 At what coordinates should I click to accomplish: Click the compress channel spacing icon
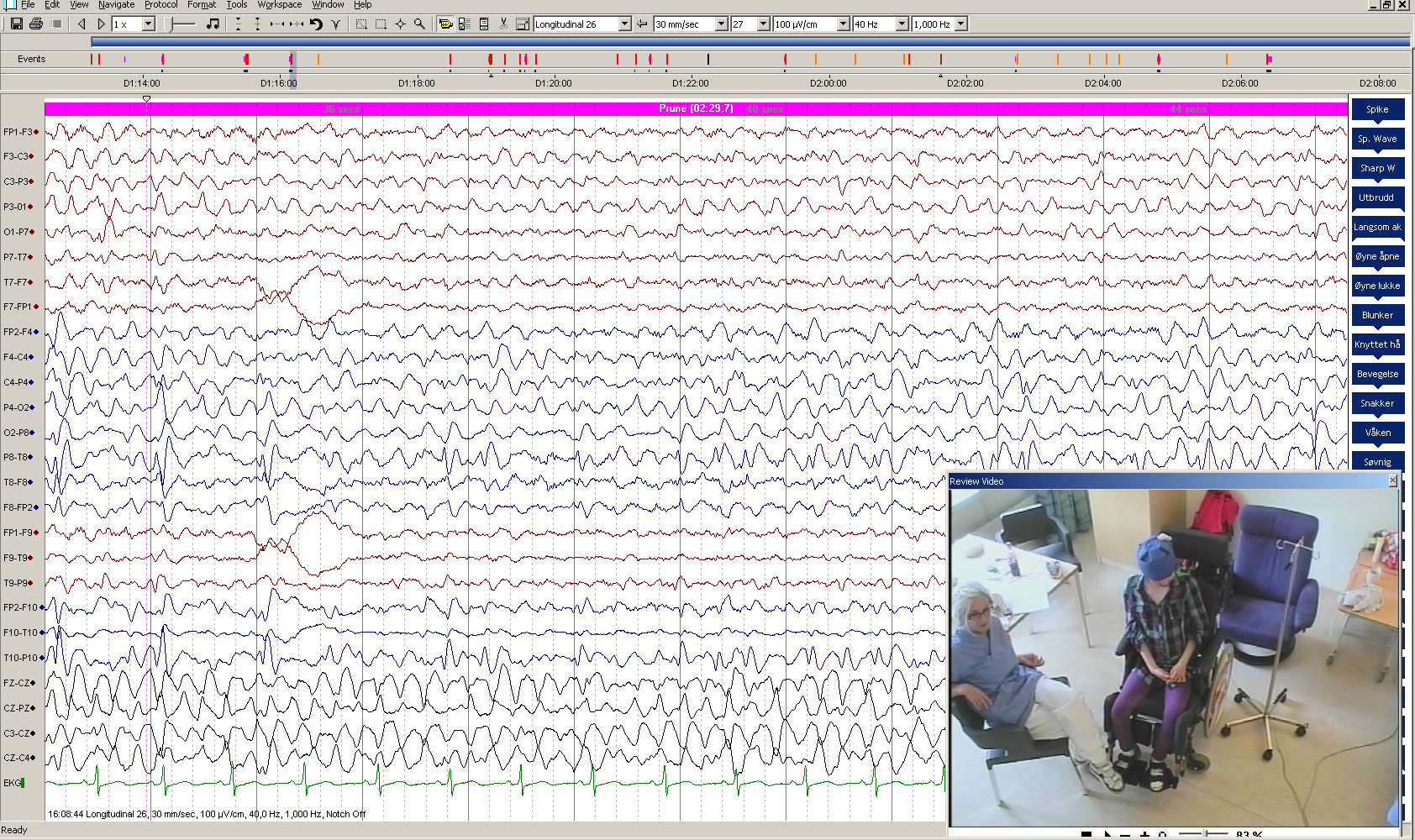[239, 24]
